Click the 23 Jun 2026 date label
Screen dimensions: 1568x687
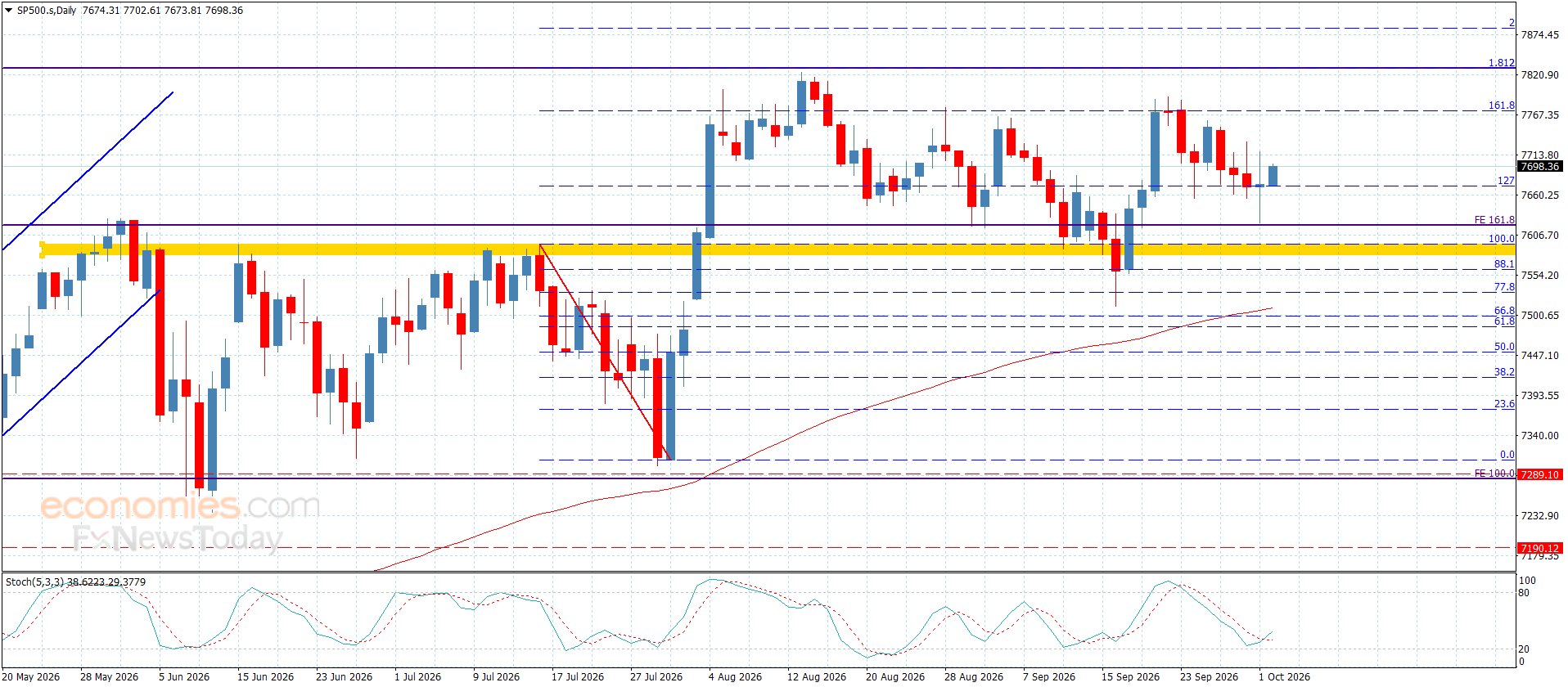pyautogui.click(x=344, y=676)
